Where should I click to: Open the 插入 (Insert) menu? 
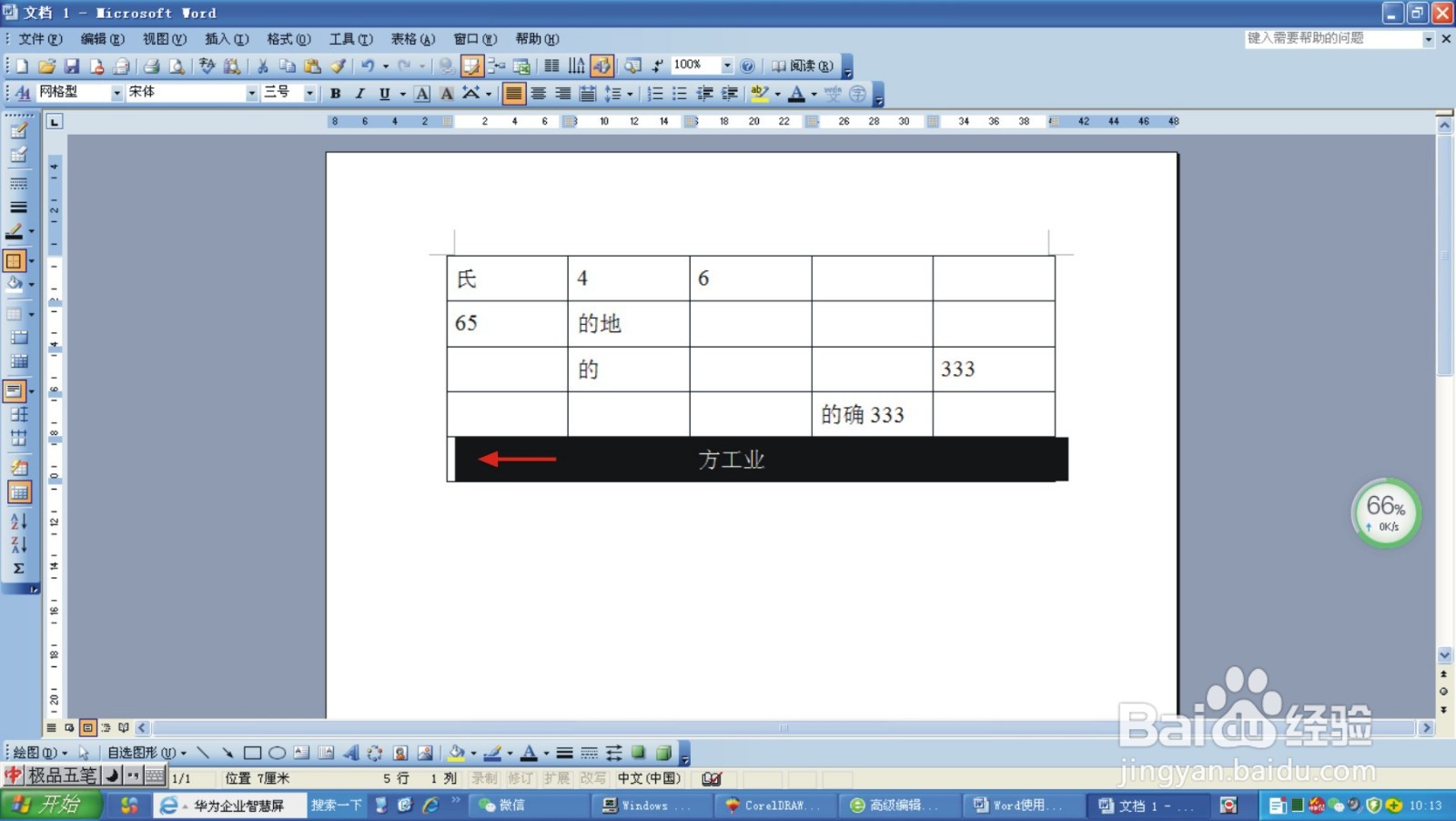pyautogui.click(x=227, y=39)
